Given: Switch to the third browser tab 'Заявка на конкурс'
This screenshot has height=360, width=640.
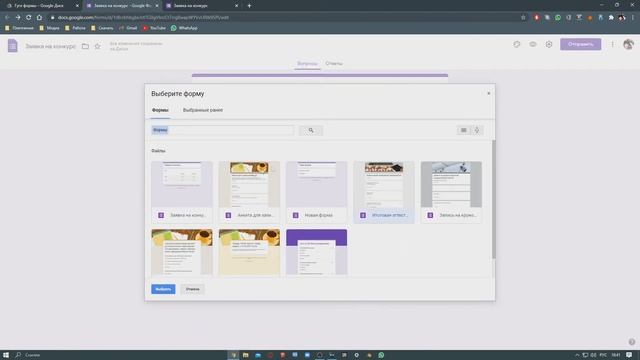Looking at the screenshot, I should pyautogui.click(x=202, y=6).
